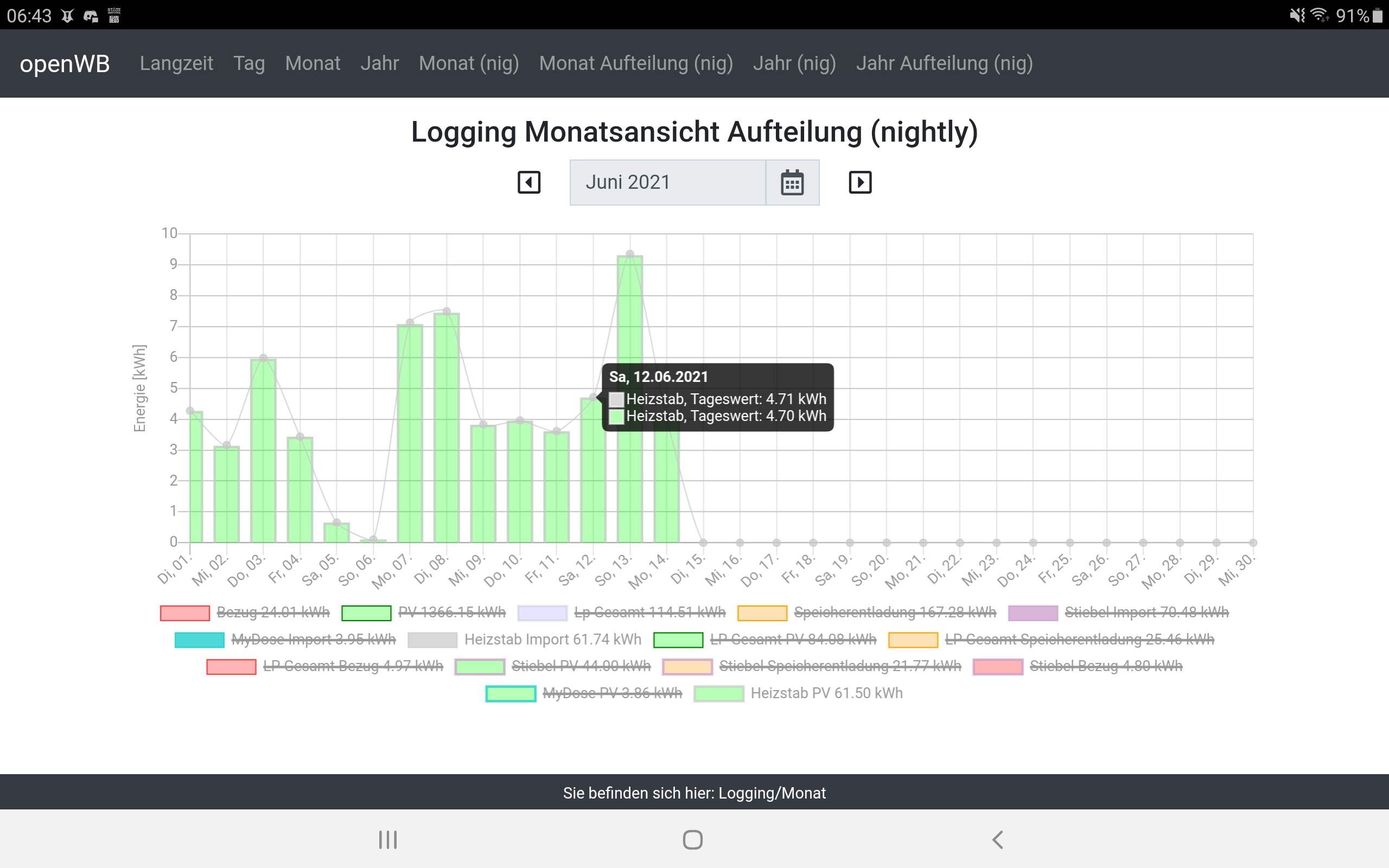The width and height of the screenshot is (1389, 868).
Task: Click the PV 1366.15 kWh green swatch
Action: coord(366,613)
